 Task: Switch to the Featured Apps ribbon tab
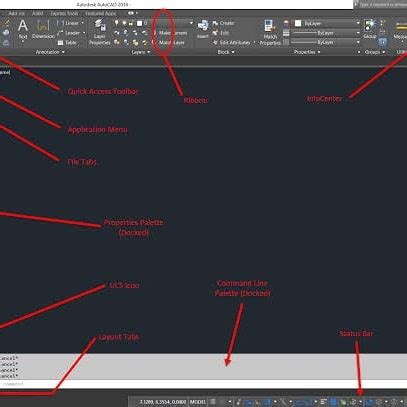coord(101,13)
